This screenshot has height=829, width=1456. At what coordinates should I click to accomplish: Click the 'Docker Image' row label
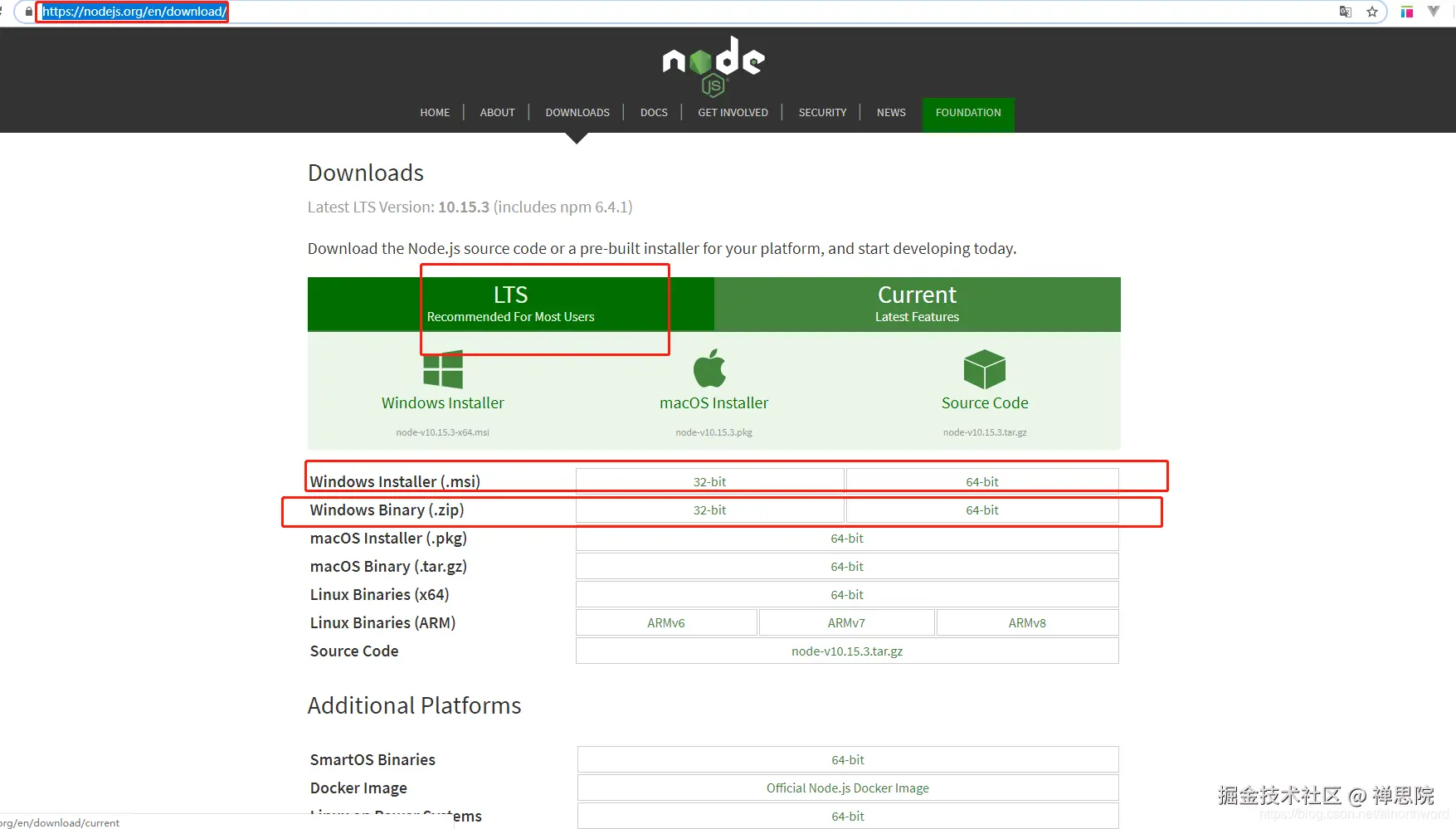pyautogui.click(x=358, y=788)
